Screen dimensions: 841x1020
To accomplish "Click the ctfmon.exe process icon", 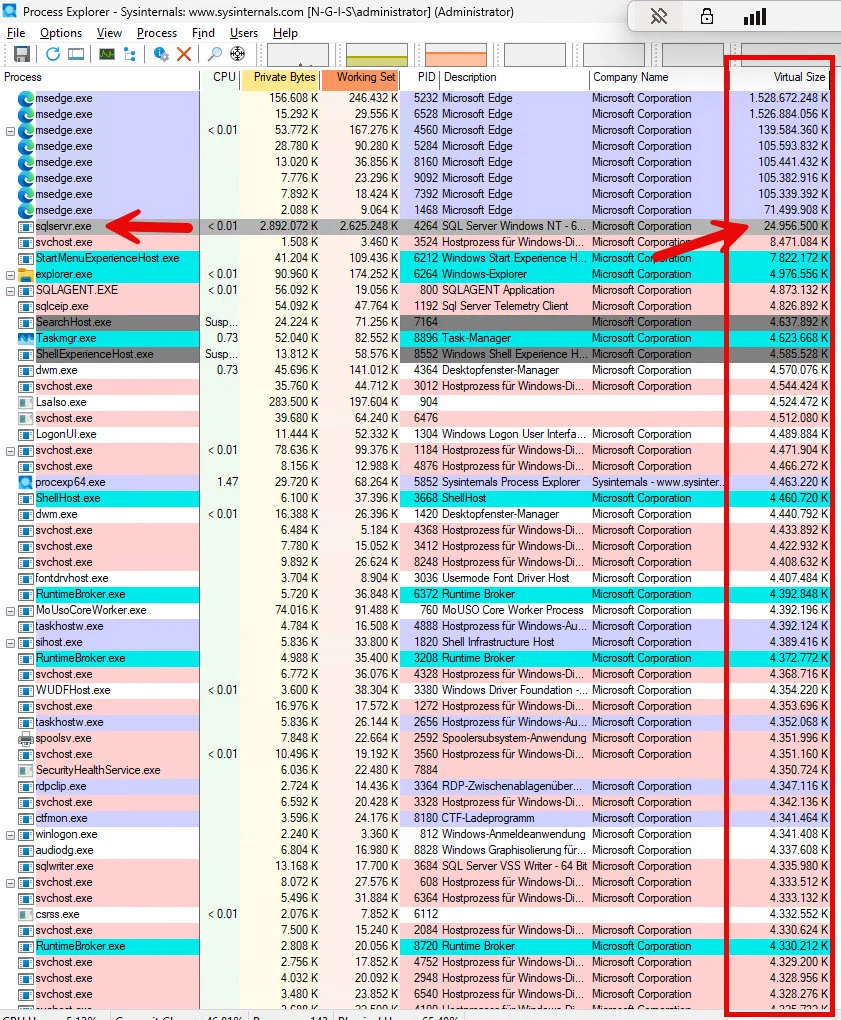I will click(x=25, y=818).
